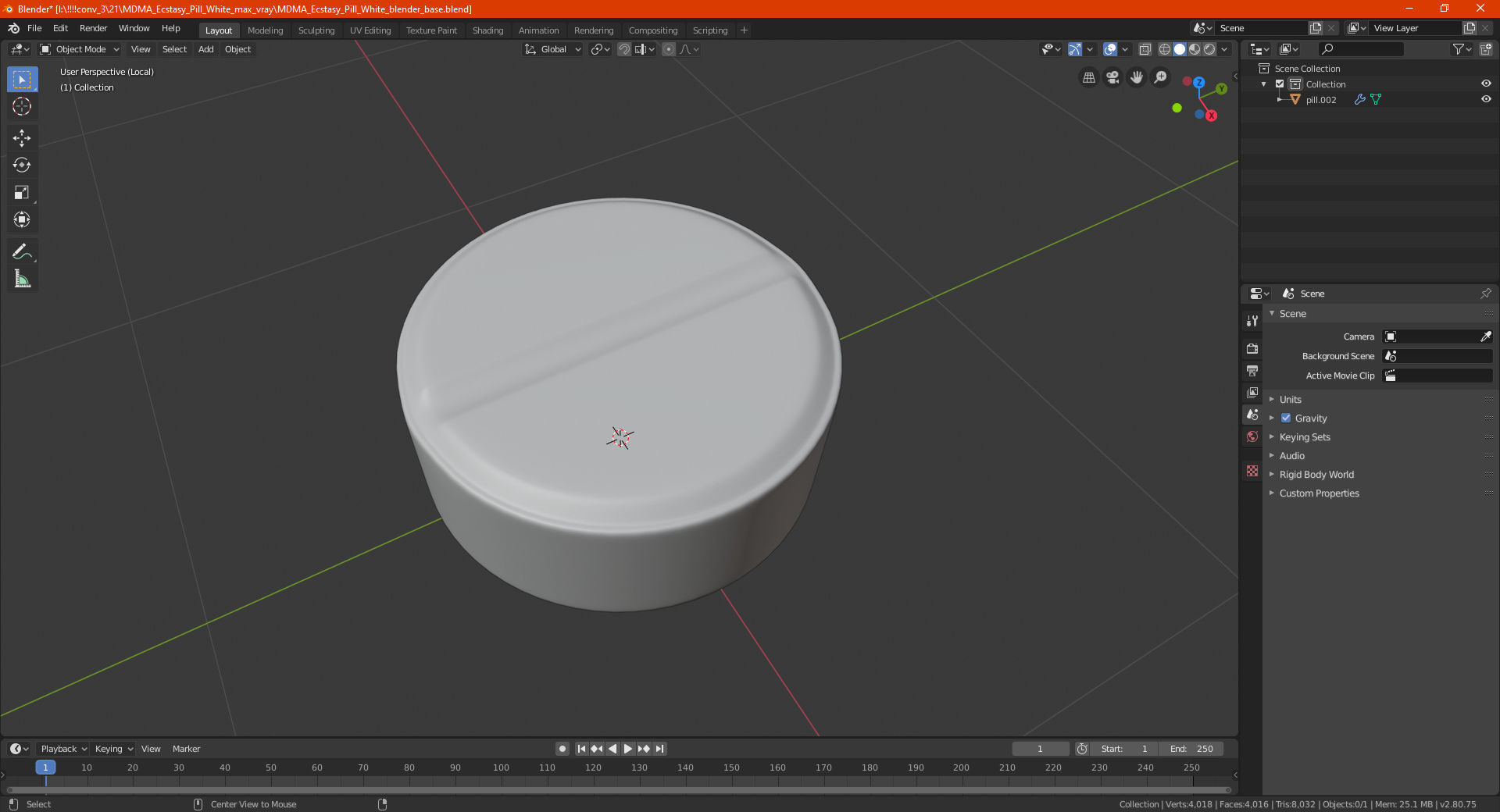Open the pivot point dropdown
This screenshot has width=1500, height=812.
(601, 49)
